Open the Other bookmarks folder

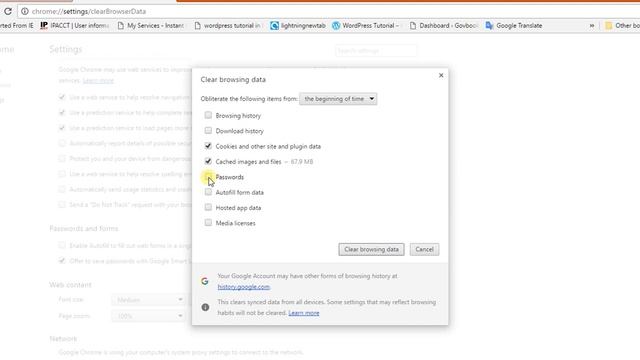tap(622, 26)
